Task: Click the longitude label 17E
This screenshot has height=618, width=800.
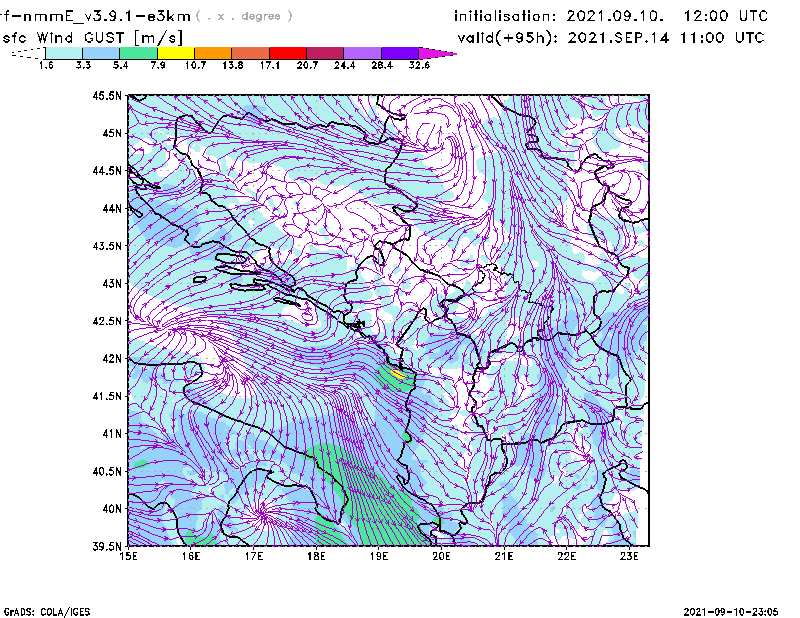Action: click(254, 556)
